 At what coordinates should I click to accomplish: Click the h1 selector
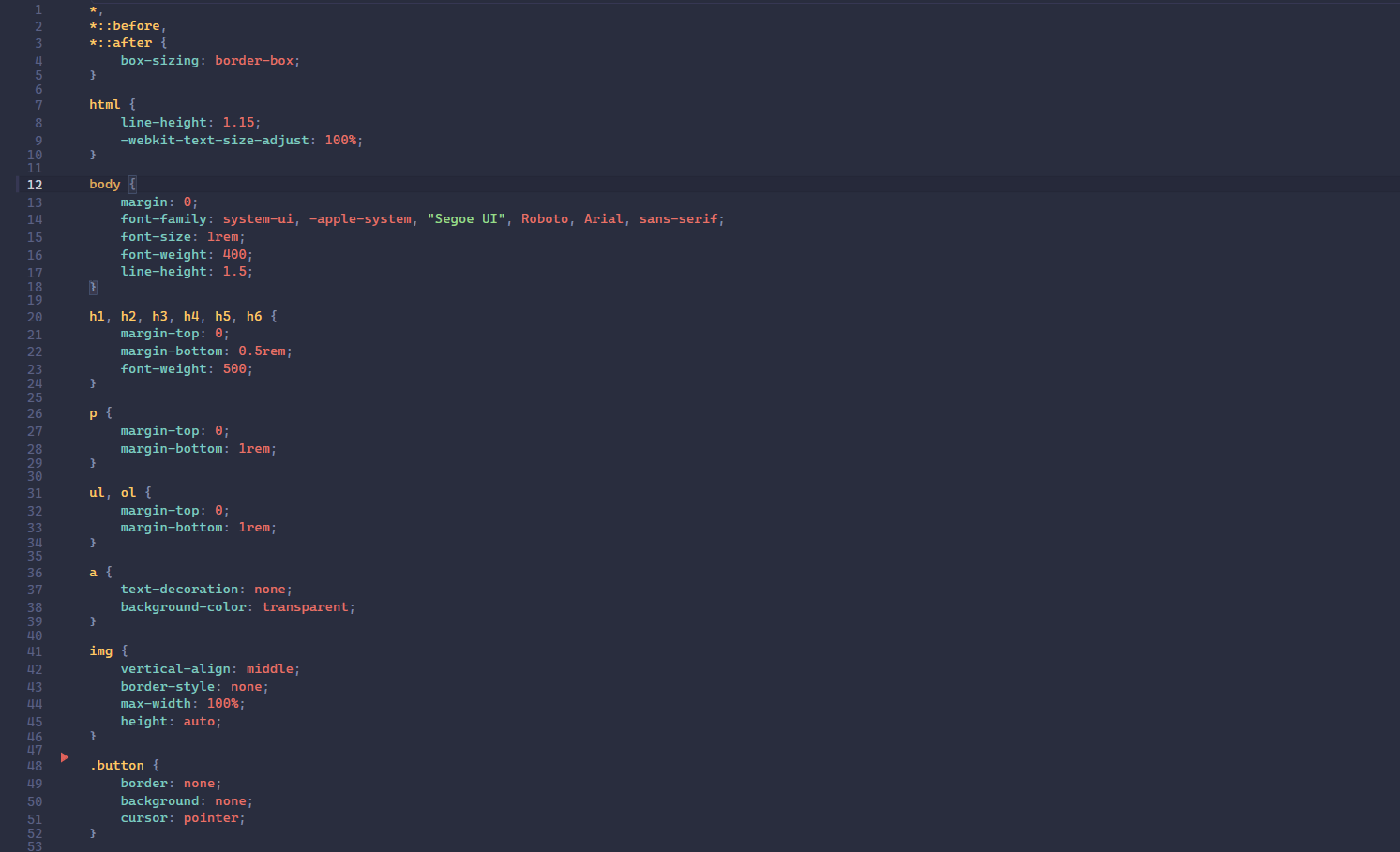(x=97, y=317)
